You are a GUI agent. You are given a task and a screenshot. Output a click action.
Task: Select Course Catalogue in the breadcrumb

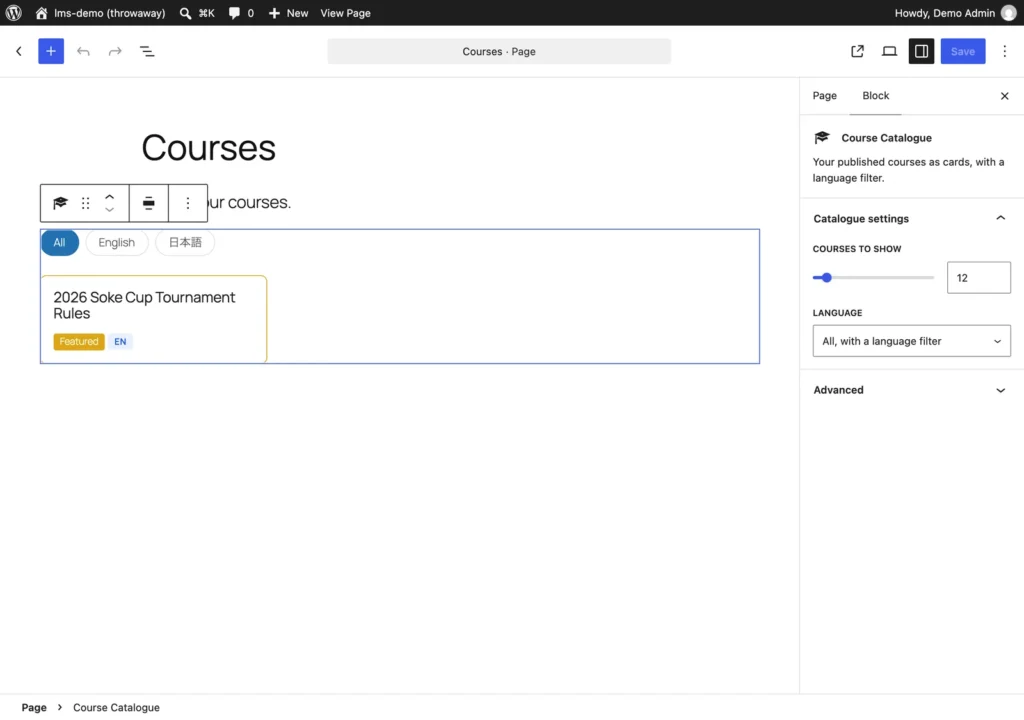(116, 708)
